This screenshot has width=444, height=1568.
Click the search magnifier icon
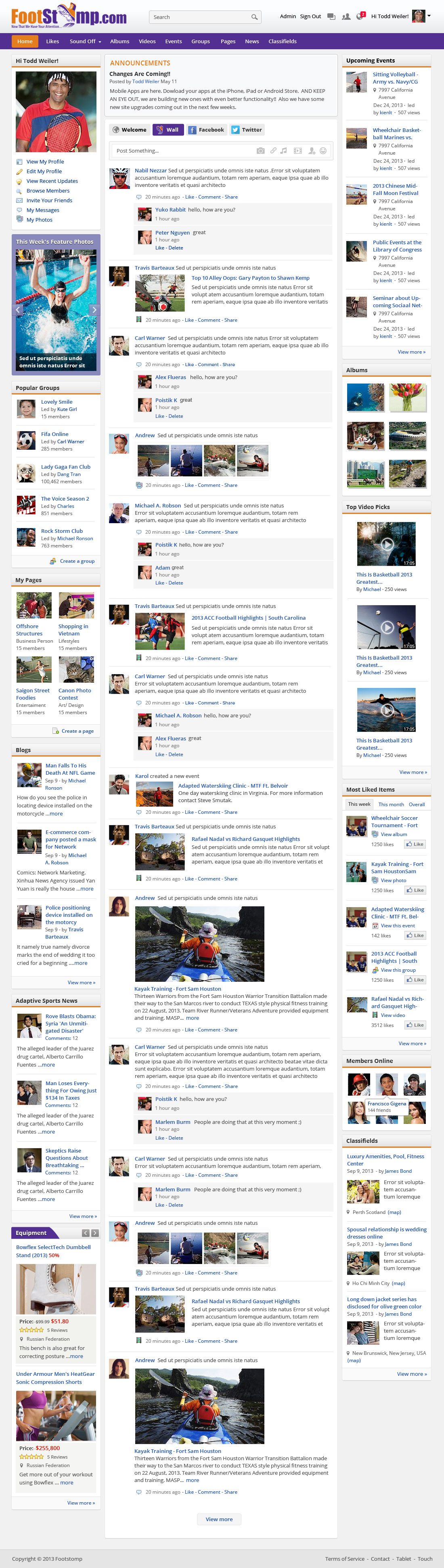click(x=254, y=17)
